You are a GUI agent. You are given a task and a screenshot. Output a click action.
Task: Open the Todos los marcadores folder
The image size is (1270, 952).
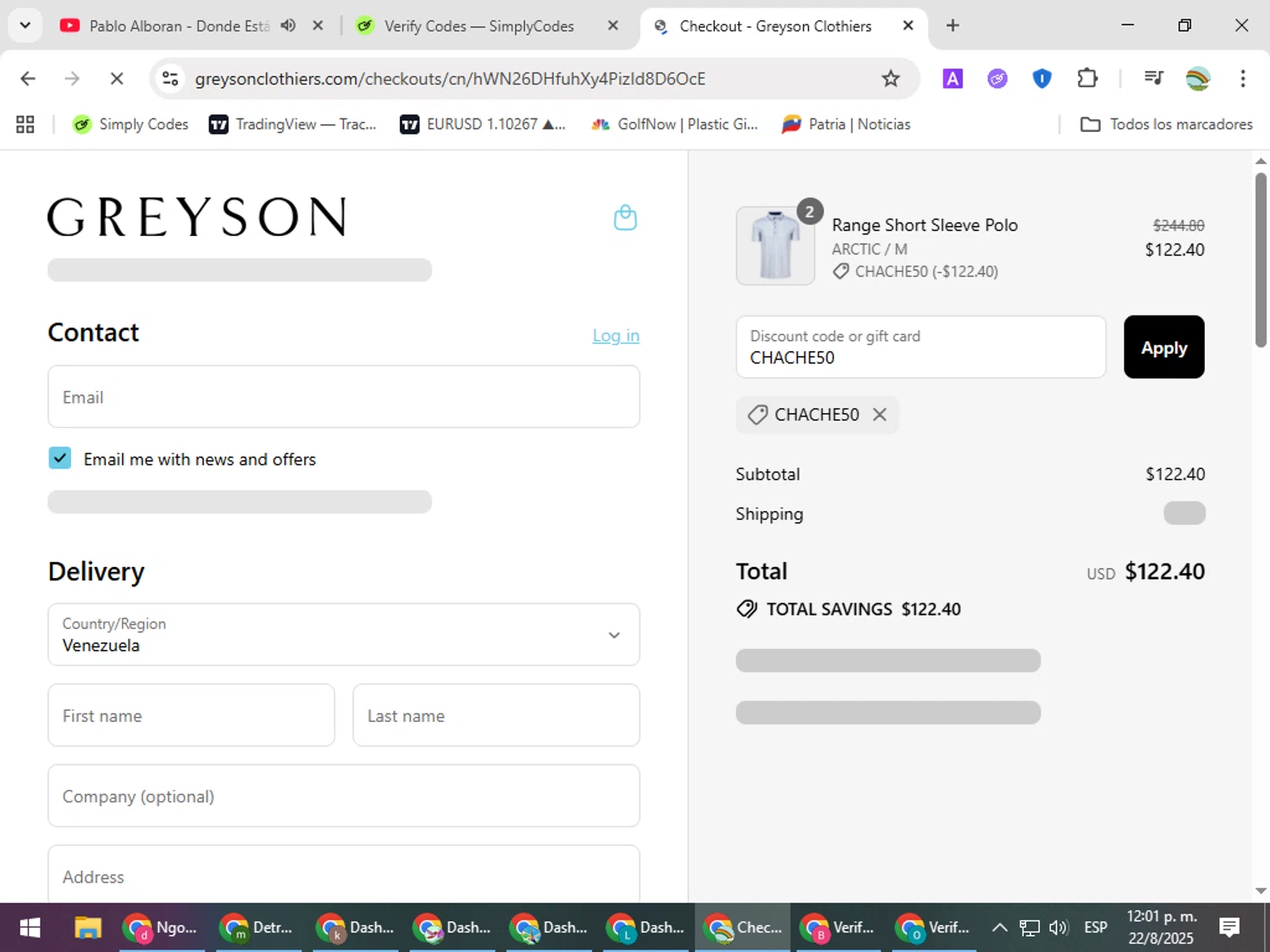coord(1167,124)
